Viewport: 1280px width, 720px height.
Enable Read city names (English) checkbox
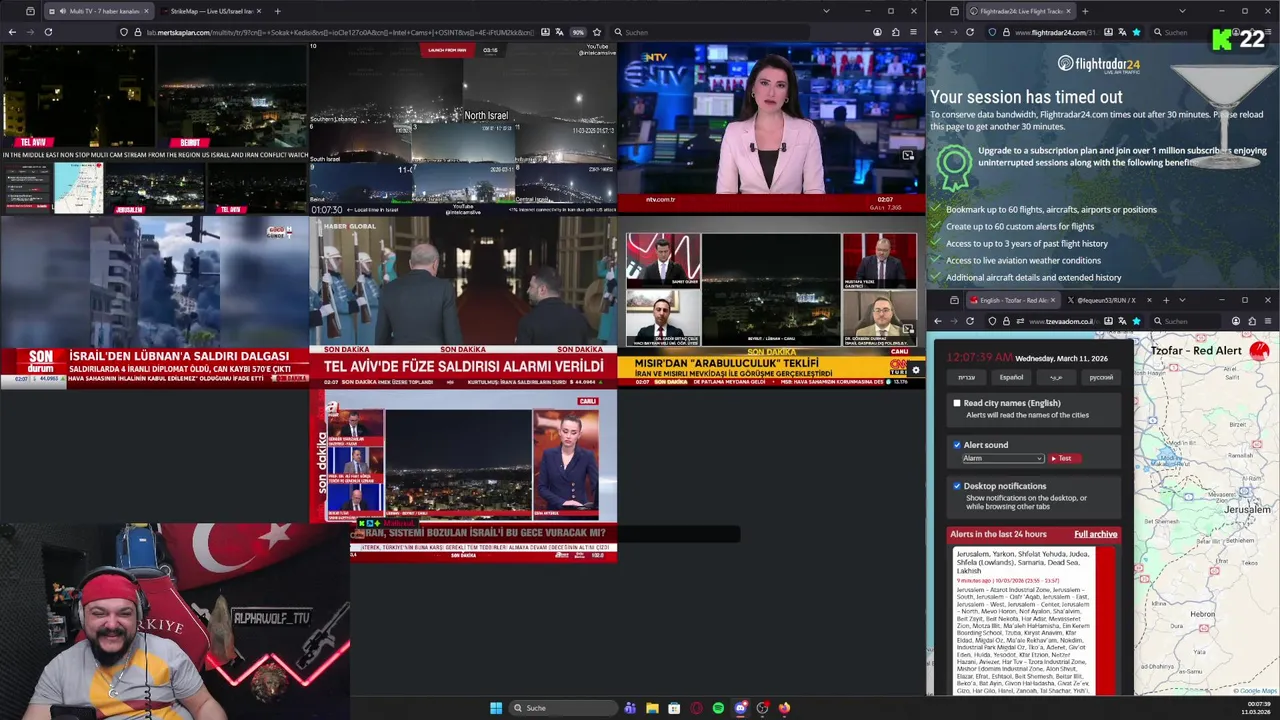point(957,403)
